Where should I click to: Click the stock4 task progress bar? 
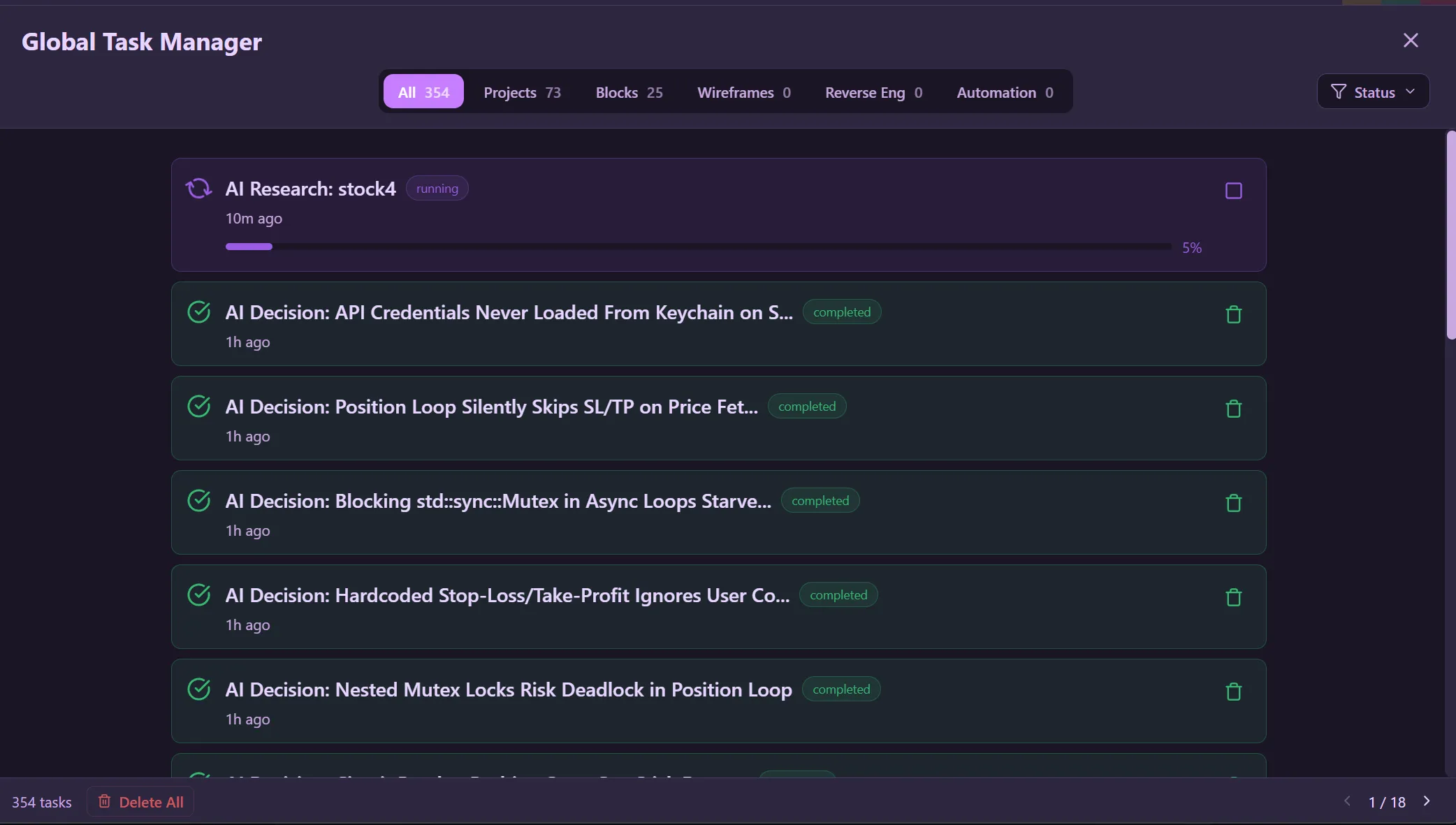[699, 247]
